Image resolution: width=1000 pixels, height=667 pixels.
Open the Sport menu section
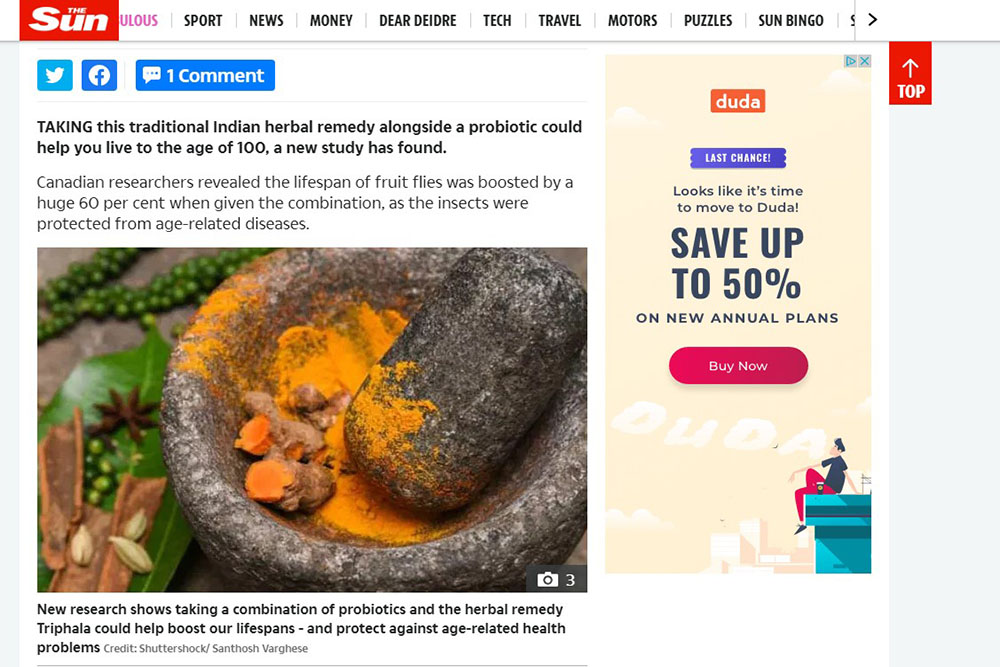tap(203, 21)
